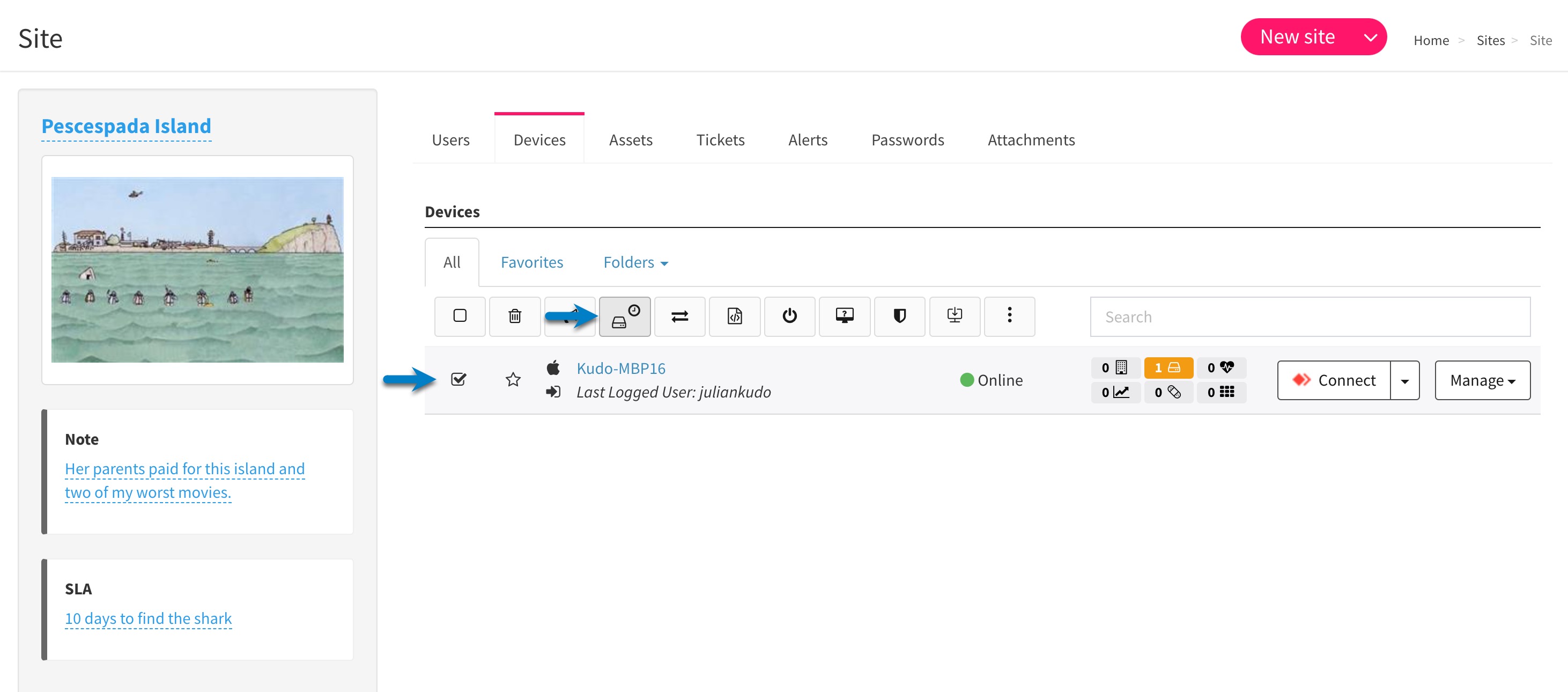
Task: Click the transfer devices arrows icon
Action: [680, 316]
